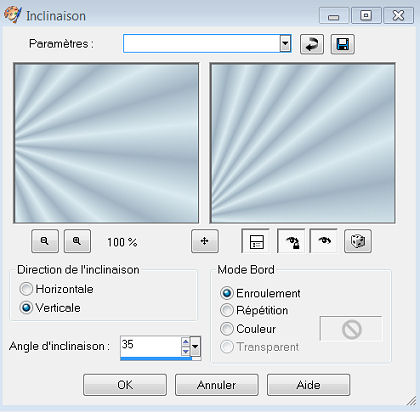Click the zoom in magnifier icon
Viewport: 420px width, 412px height.
77,241
